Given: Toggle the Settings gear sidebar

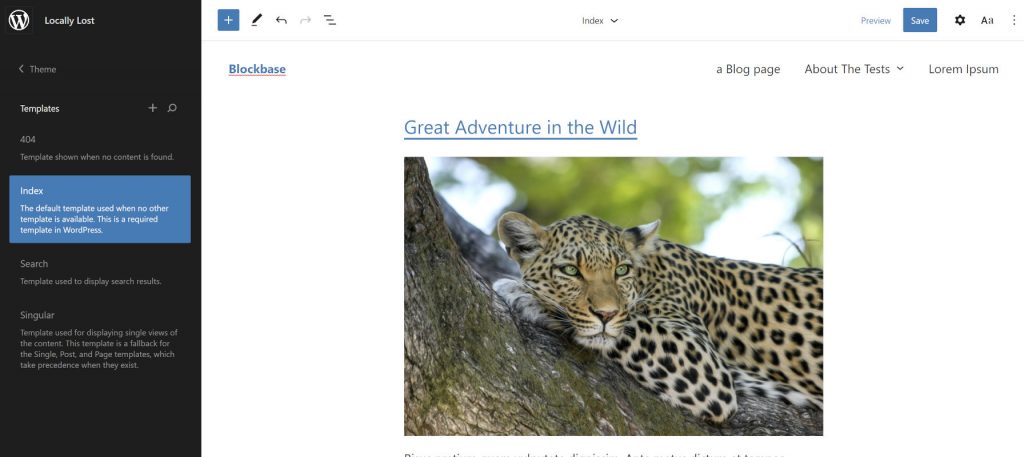Looking at the screenshot, I should click(960, 20).
